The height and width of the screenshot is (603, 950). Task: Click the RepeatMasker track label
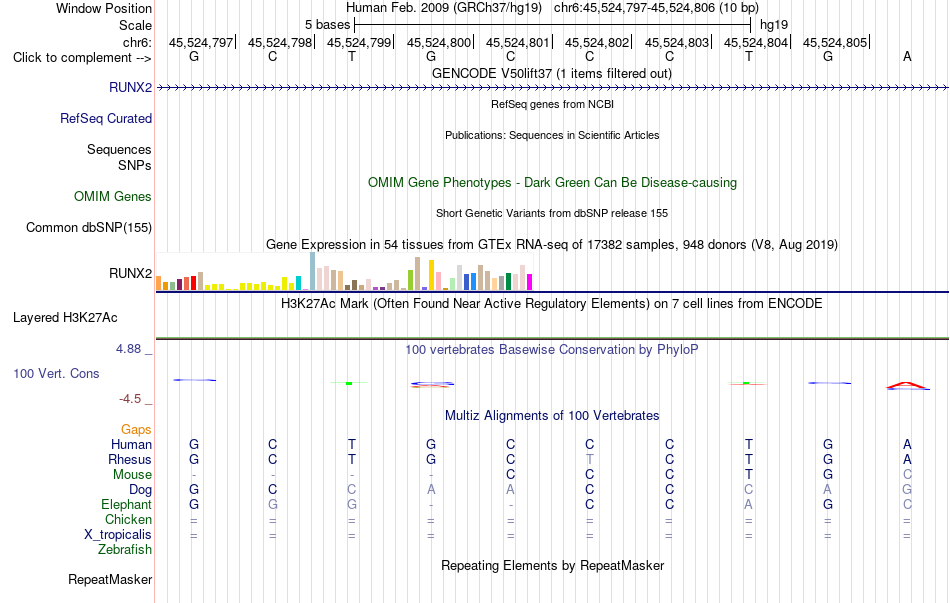point(110,579)
